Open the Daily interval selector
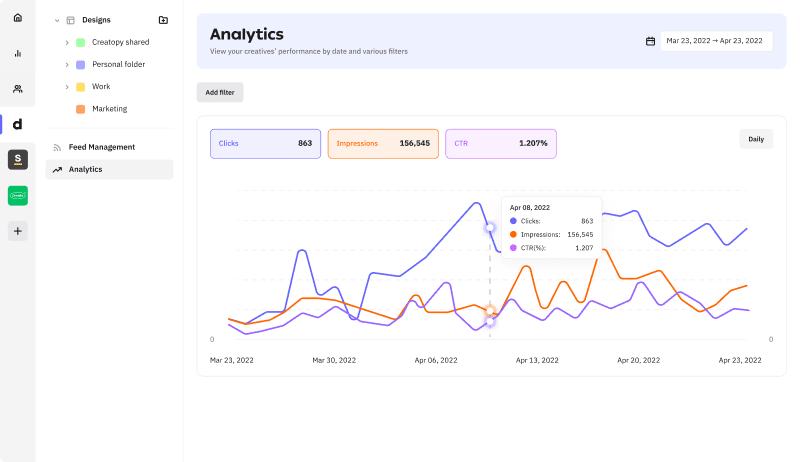 coord(755,139)
